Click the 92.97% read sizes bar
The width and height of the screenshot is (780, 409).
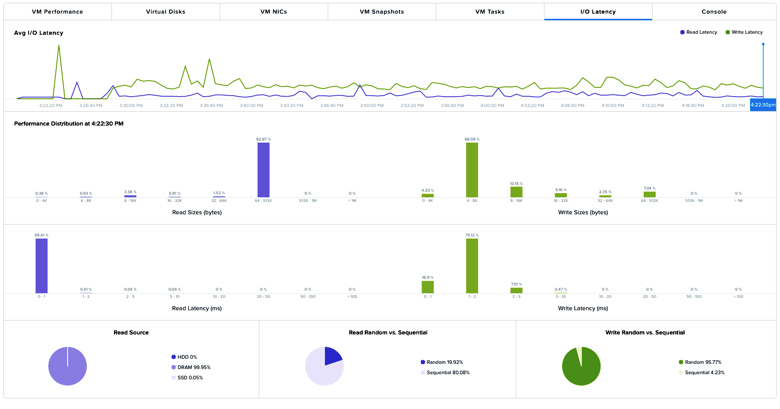pos(263,170)
